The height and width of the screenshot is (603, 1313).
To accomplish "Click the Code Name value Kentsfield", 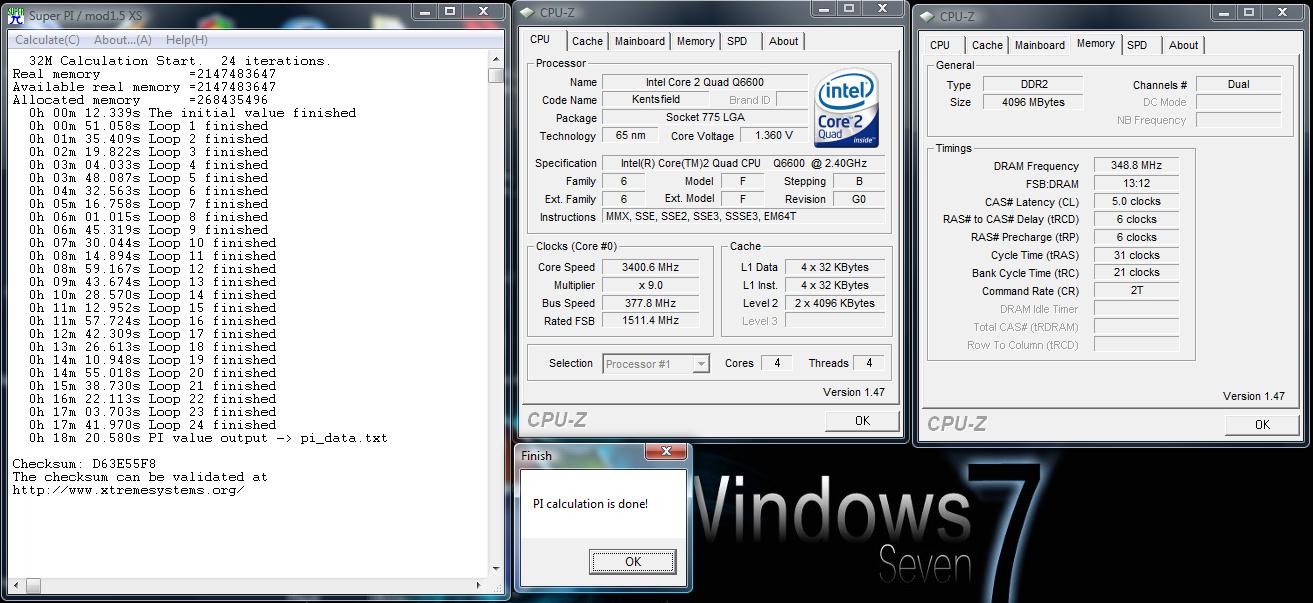I will pos(655,100).
